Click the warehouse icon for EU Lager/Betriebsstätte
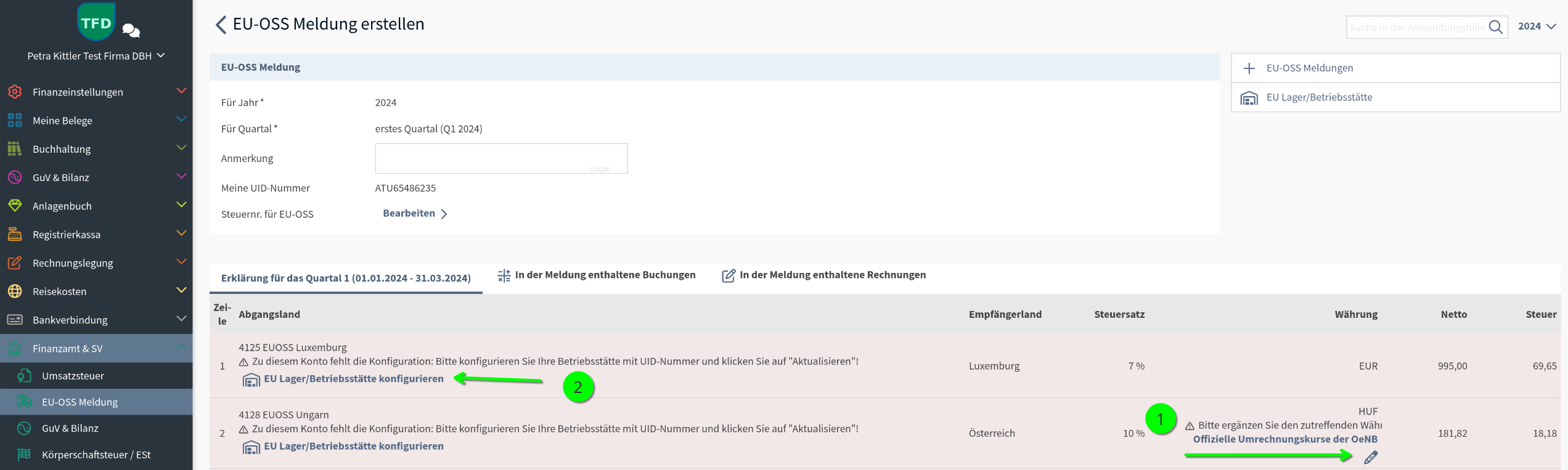 click(1249, 98)
